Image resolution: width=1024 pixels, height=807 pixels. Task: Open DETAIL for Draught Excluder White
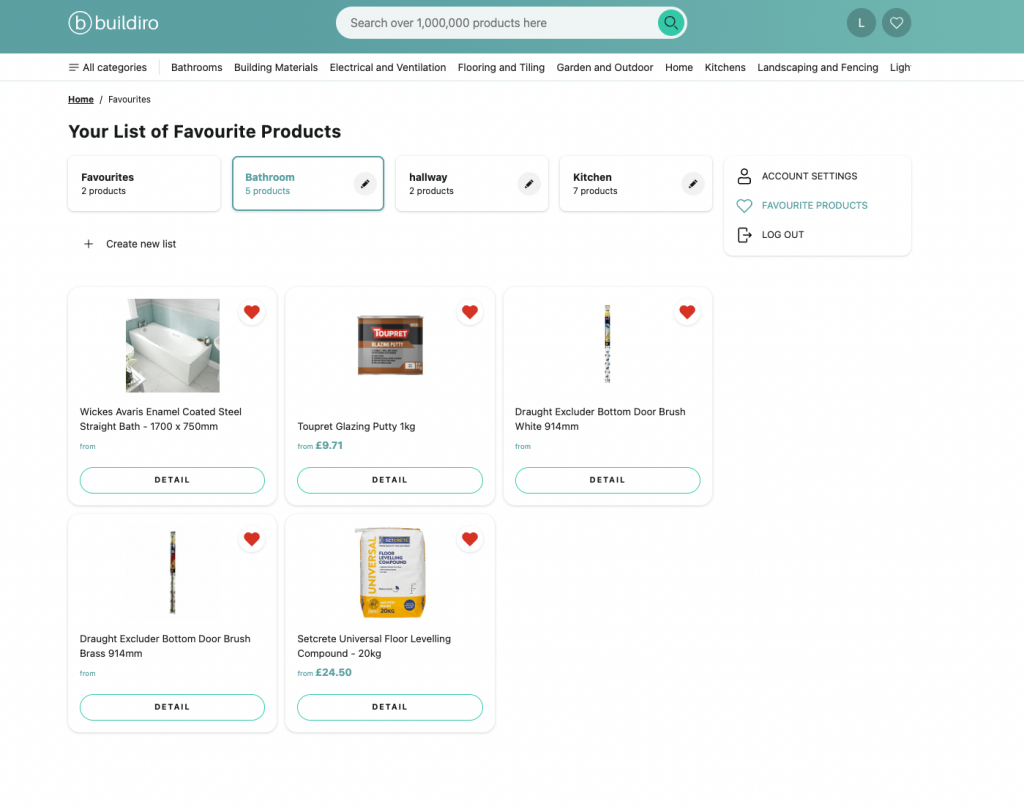607,481
